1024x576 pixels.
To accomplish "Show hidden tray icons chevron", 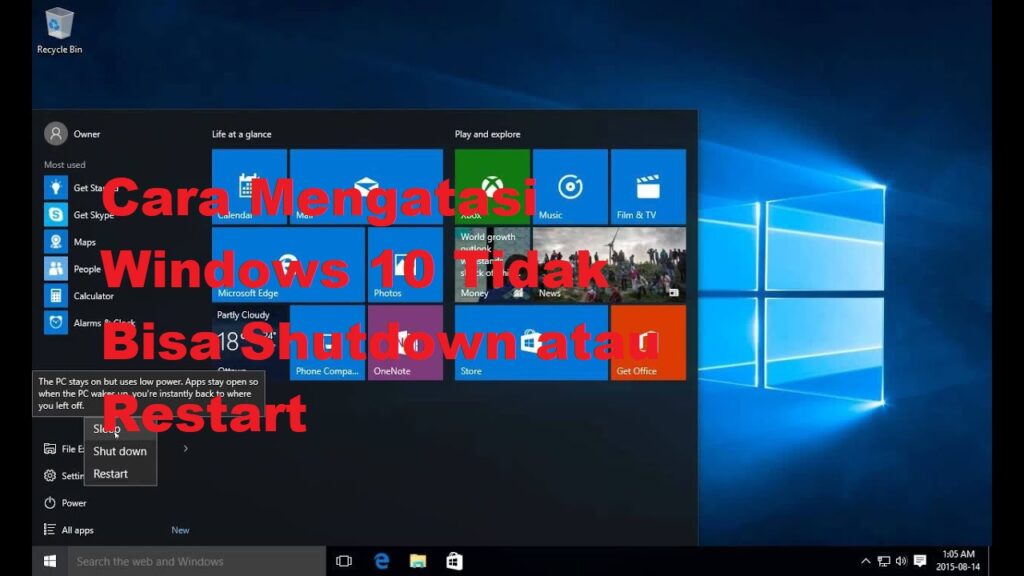I will click(x=865, y=561).
